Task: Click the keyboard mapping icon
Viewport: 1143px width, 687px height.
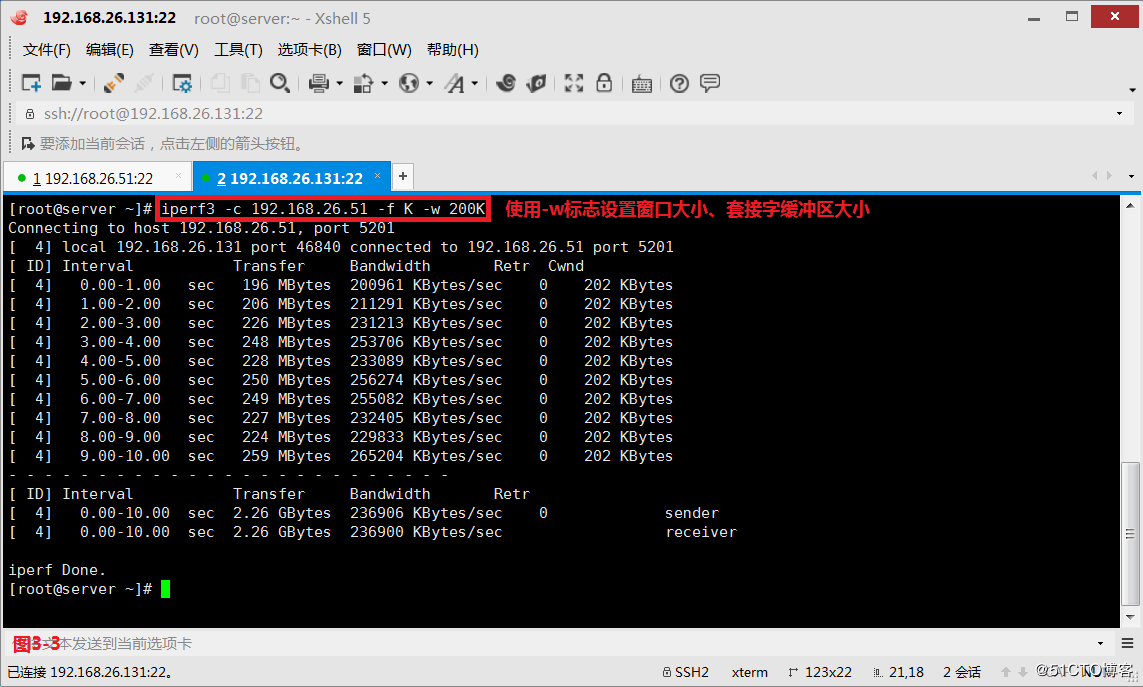Action: pos(641,84)
